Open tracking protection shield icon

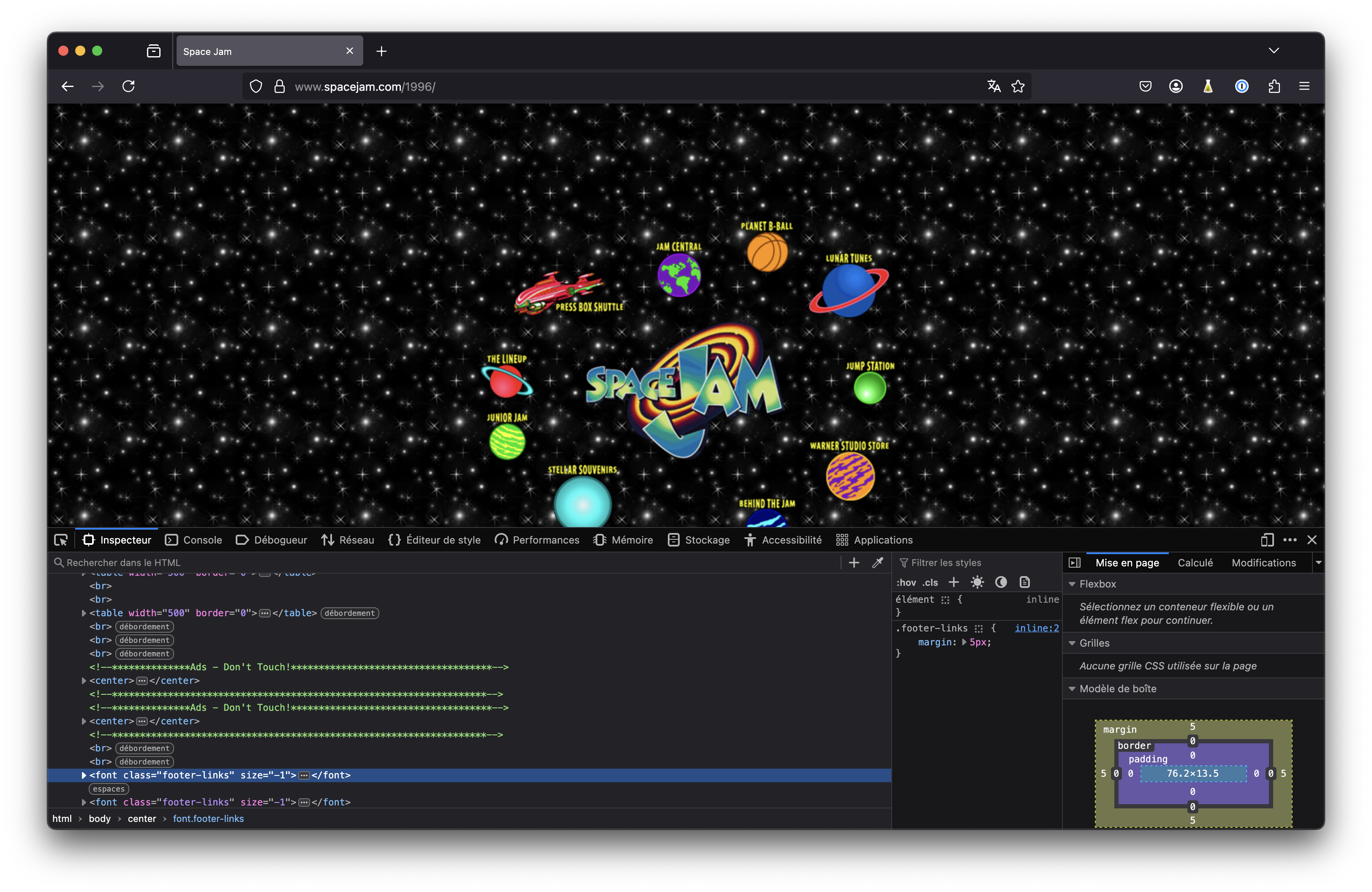[x=256, y=87]
